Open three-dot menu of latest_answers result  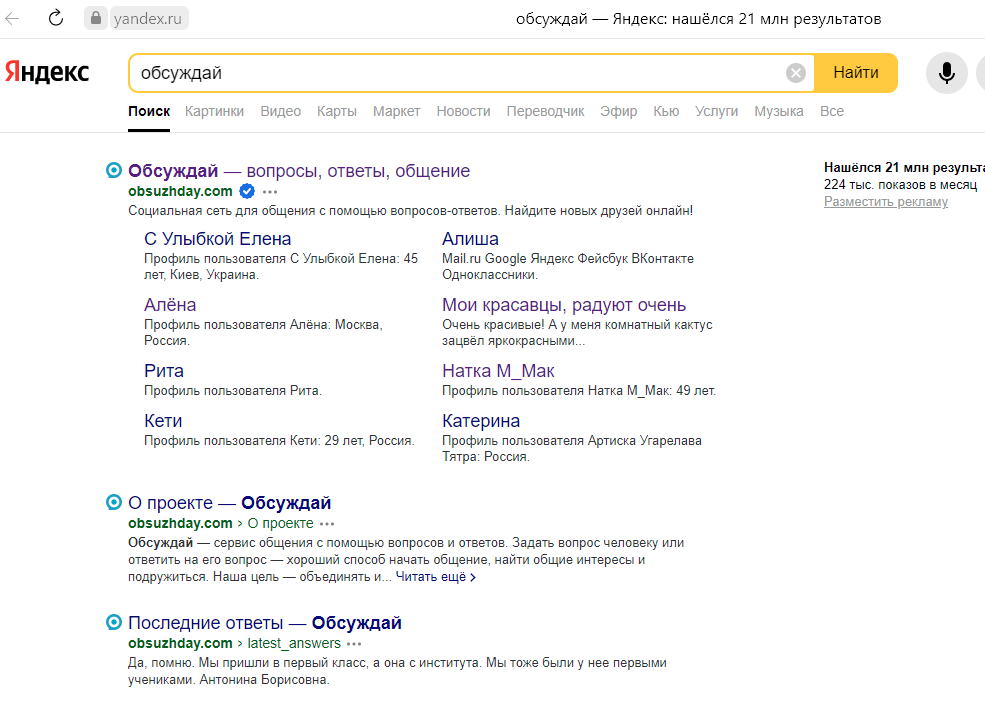click(354, 644)
